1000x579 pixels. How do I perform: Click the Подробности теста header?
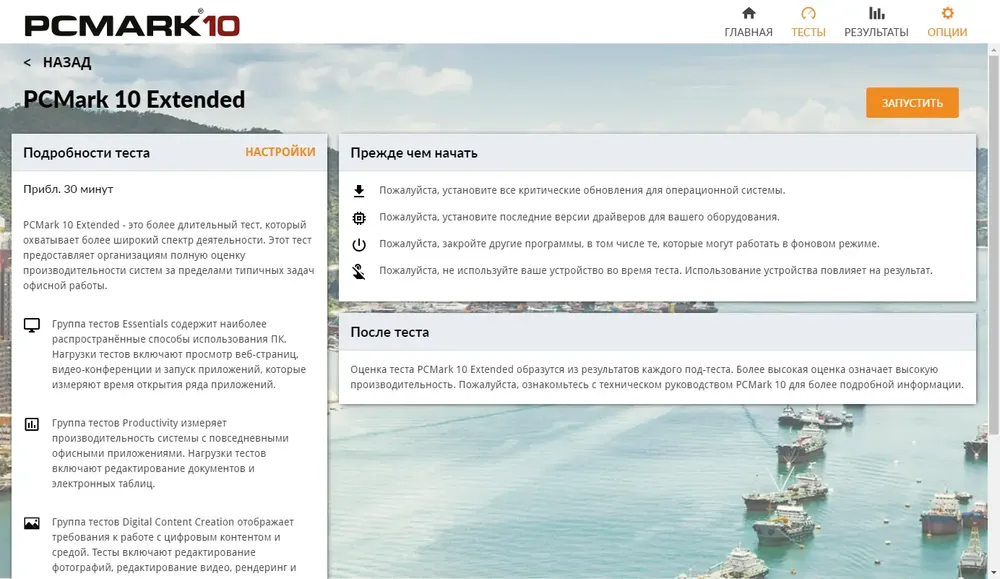click(x=86, y=153)
